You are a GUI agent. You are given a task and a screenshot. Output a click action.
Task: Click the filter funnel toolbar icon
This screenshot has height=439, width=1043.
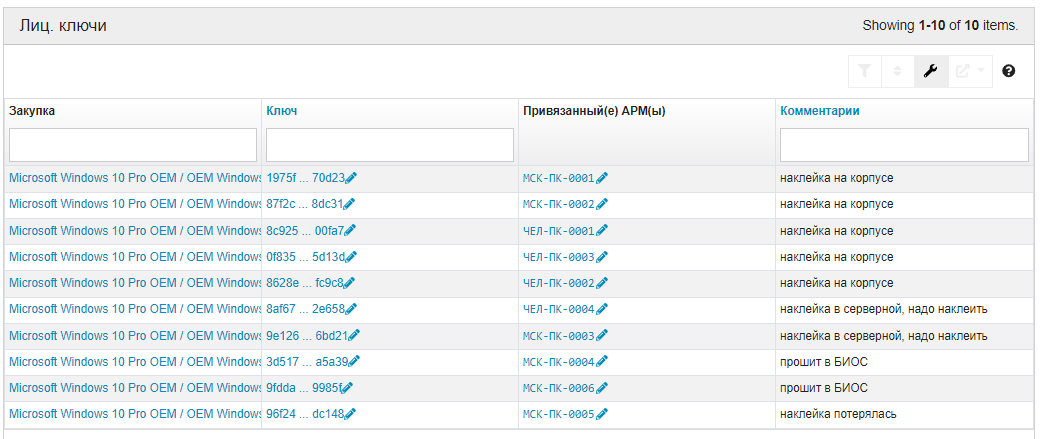tap(864, 71)
